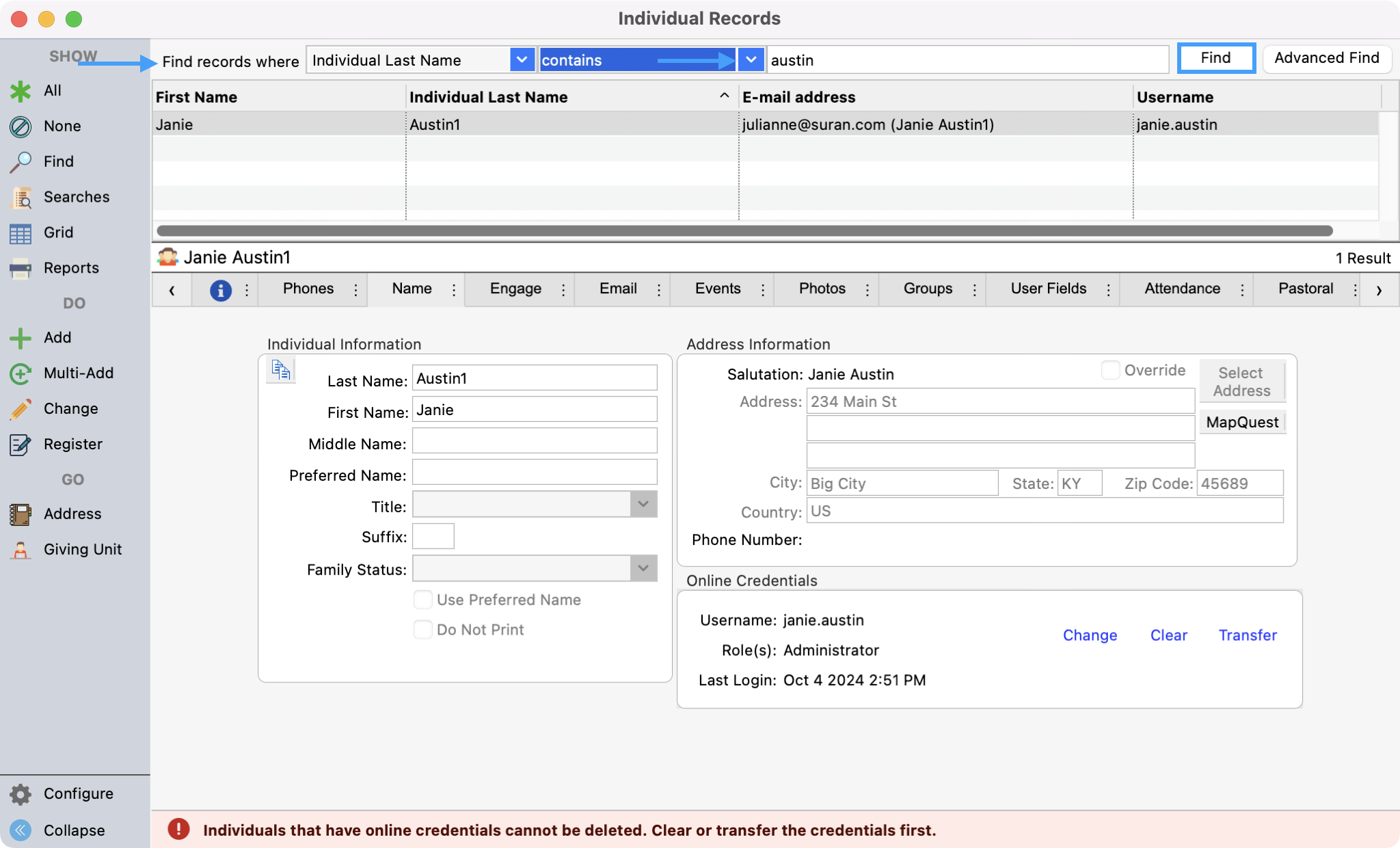Click the Multi-Add icon
1400x848 pixels.
[21, 373]
